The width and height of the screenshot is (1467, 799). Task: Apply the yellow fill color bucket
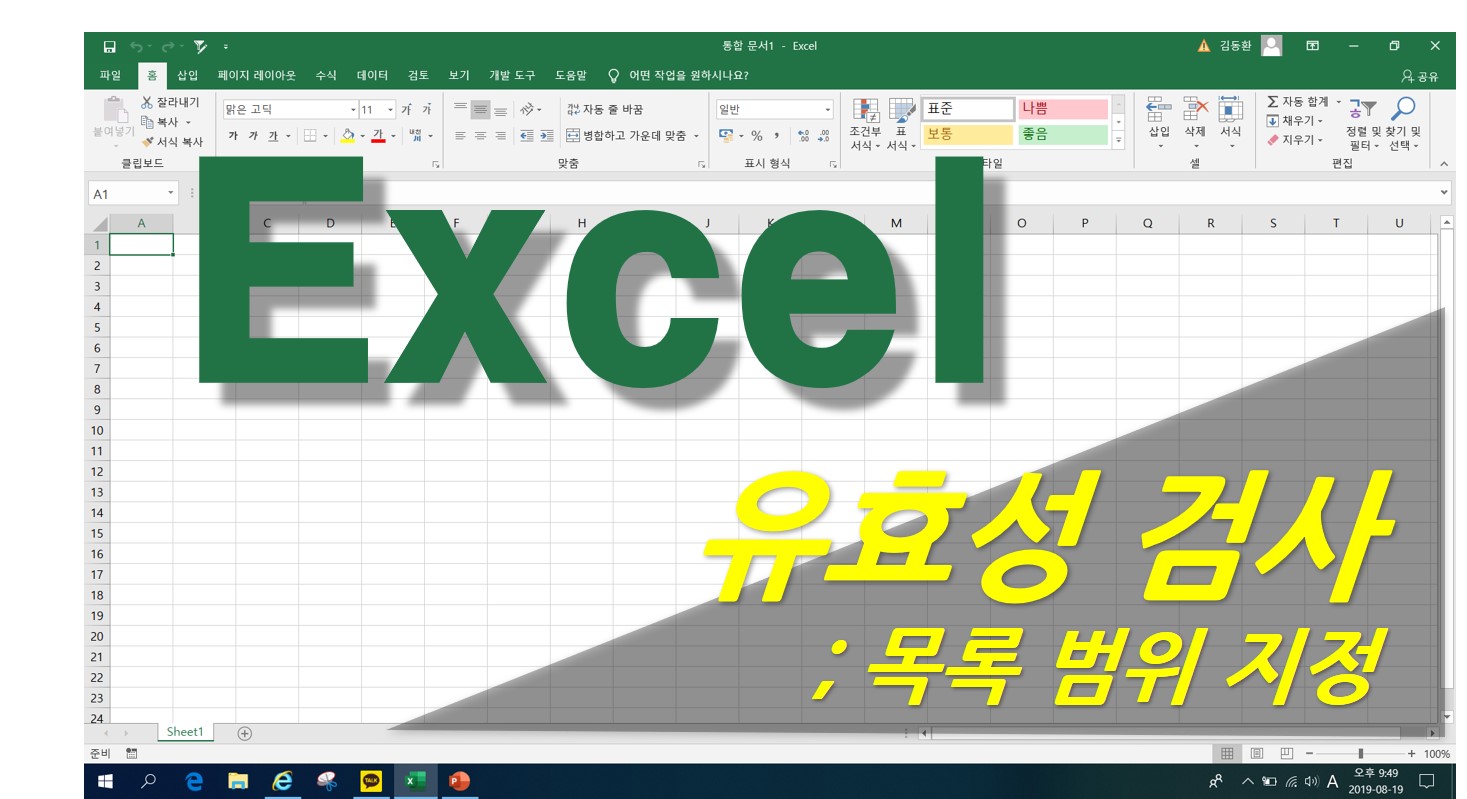[x=348, y=136]
